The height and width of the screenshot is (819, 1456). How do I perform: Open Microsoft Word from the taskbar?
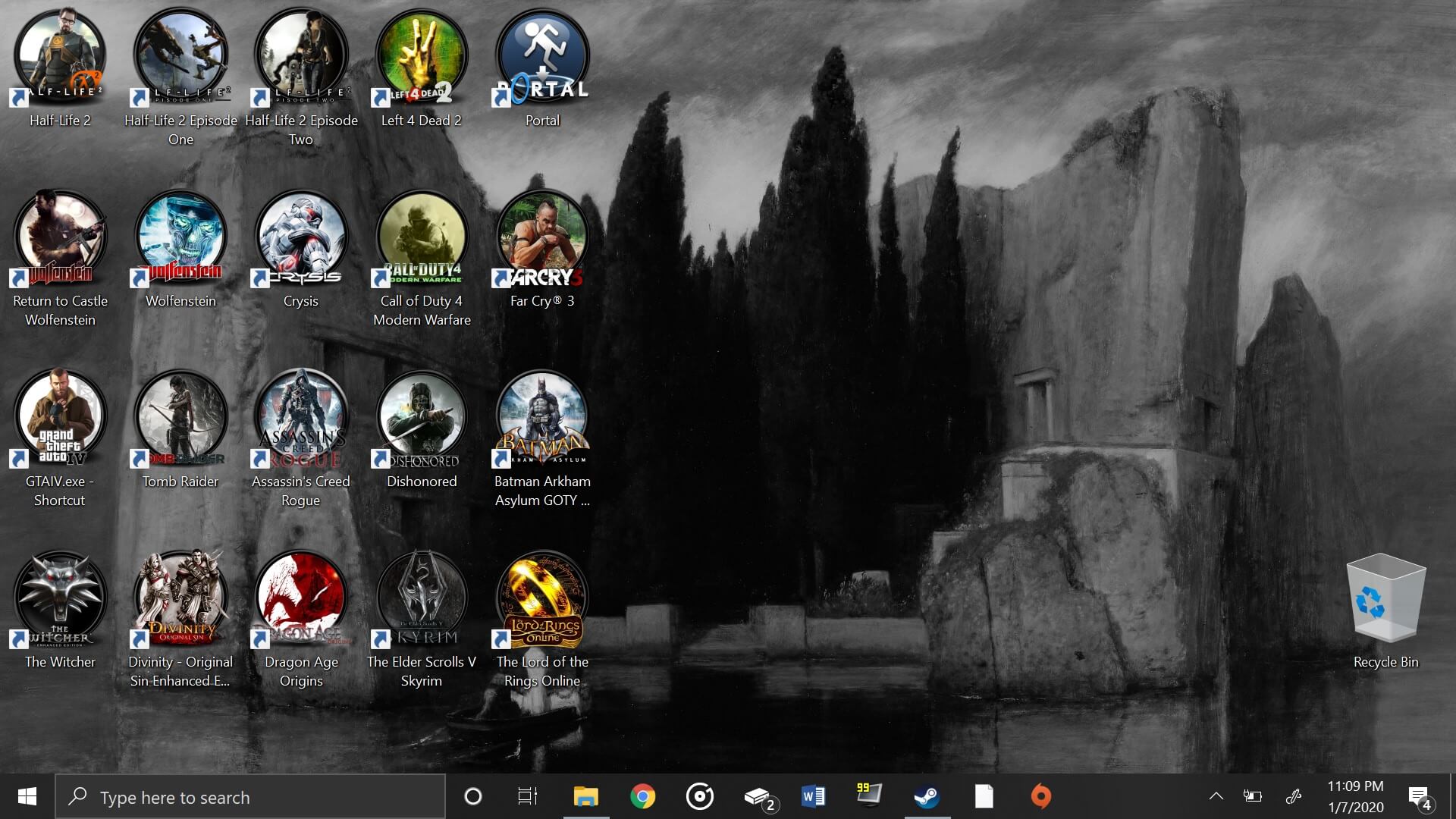813,796
